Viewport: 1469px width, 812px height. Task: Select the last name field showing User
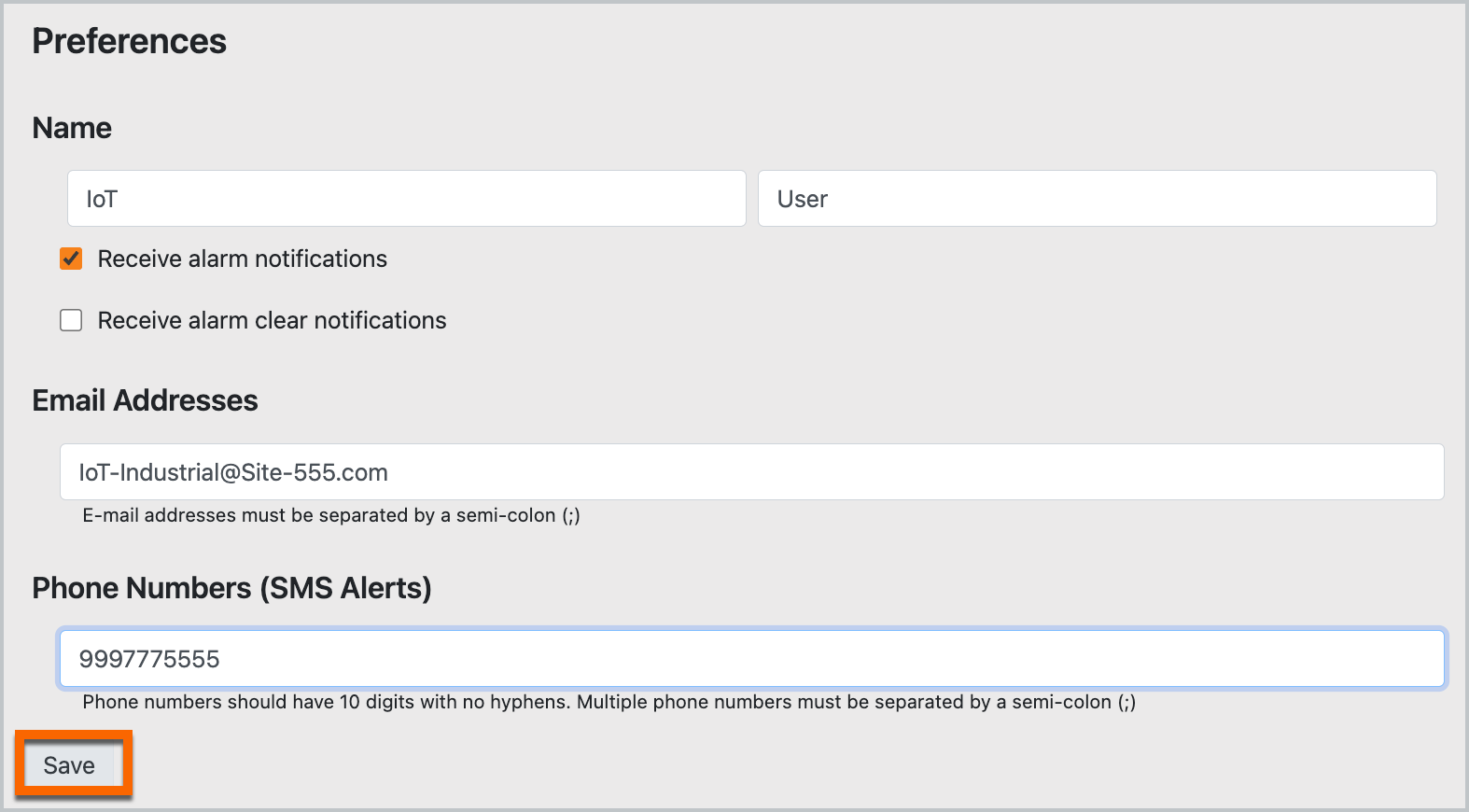point(1097,198)
